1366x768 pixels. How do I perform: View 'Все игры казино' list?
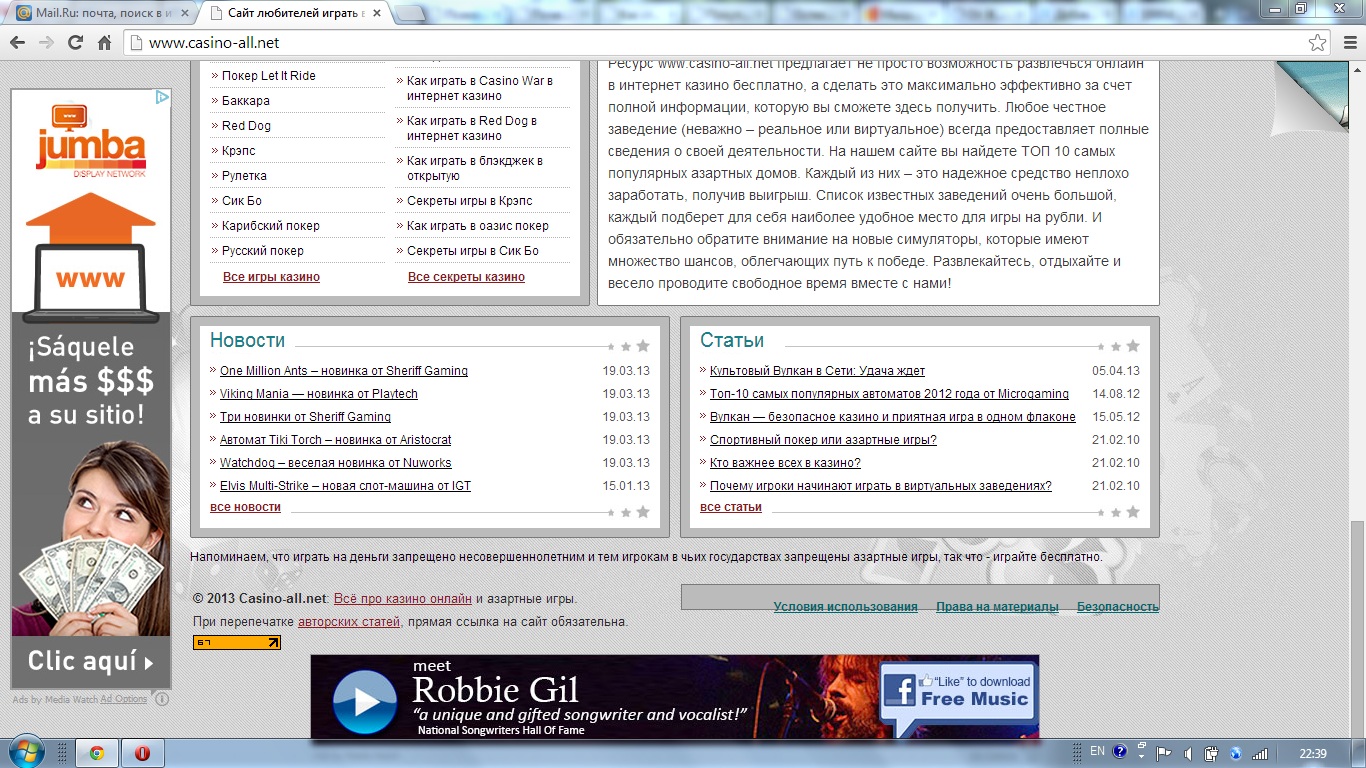pos(271,277)
